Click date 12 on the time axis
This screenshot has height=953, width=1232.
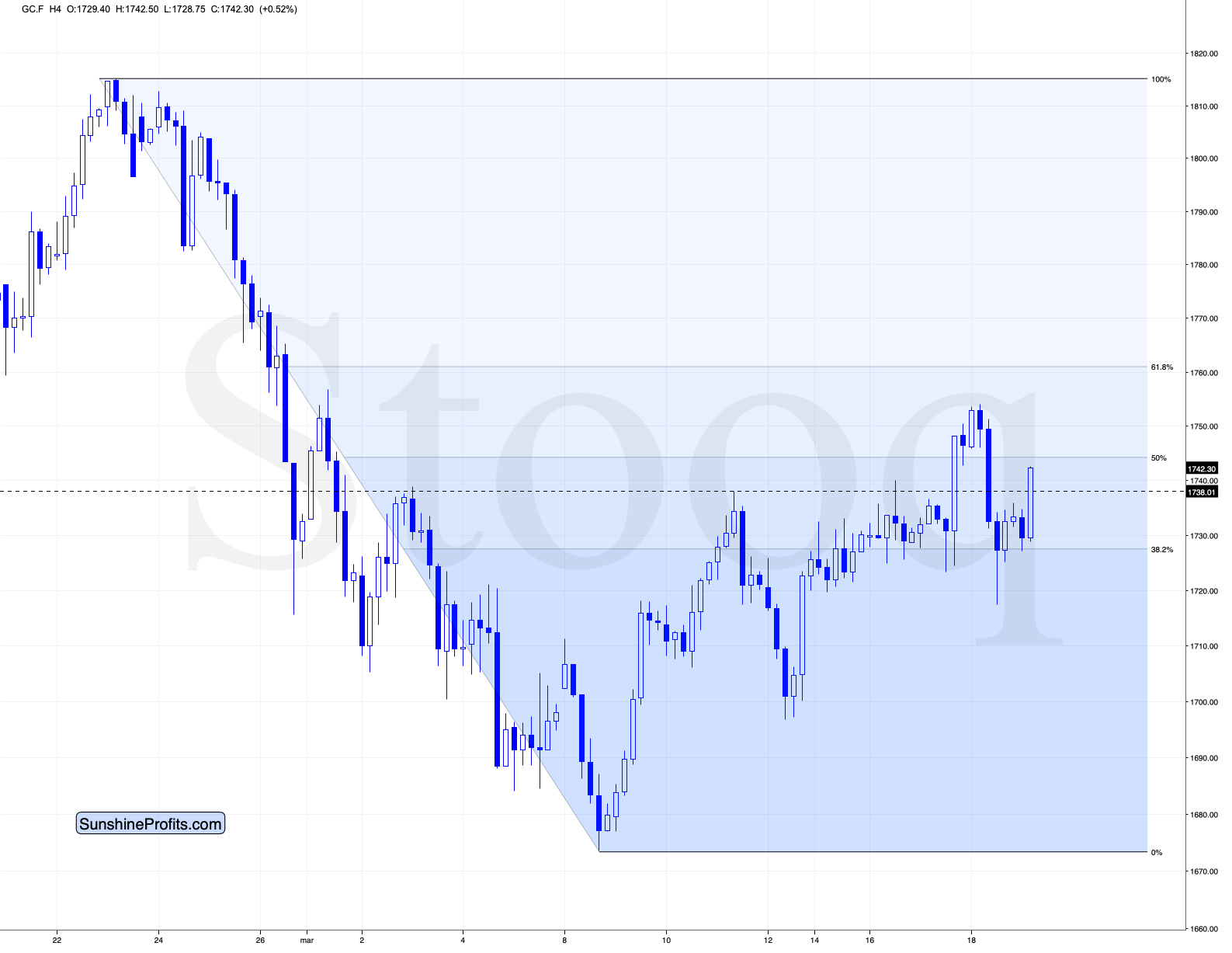tap(768, 941)
